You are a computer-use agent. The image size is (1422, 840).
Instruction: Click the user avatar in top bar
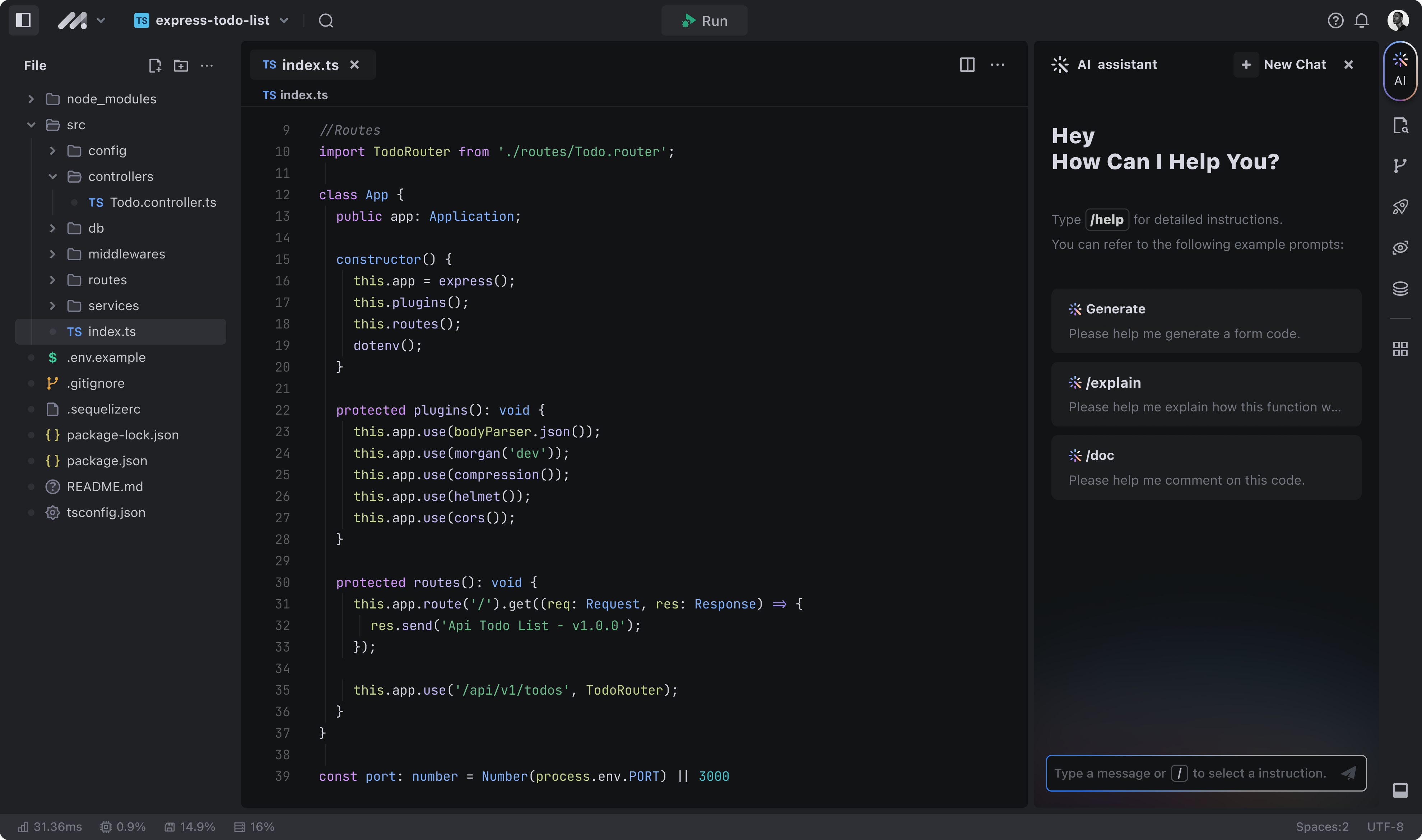tap(1398, 20)
